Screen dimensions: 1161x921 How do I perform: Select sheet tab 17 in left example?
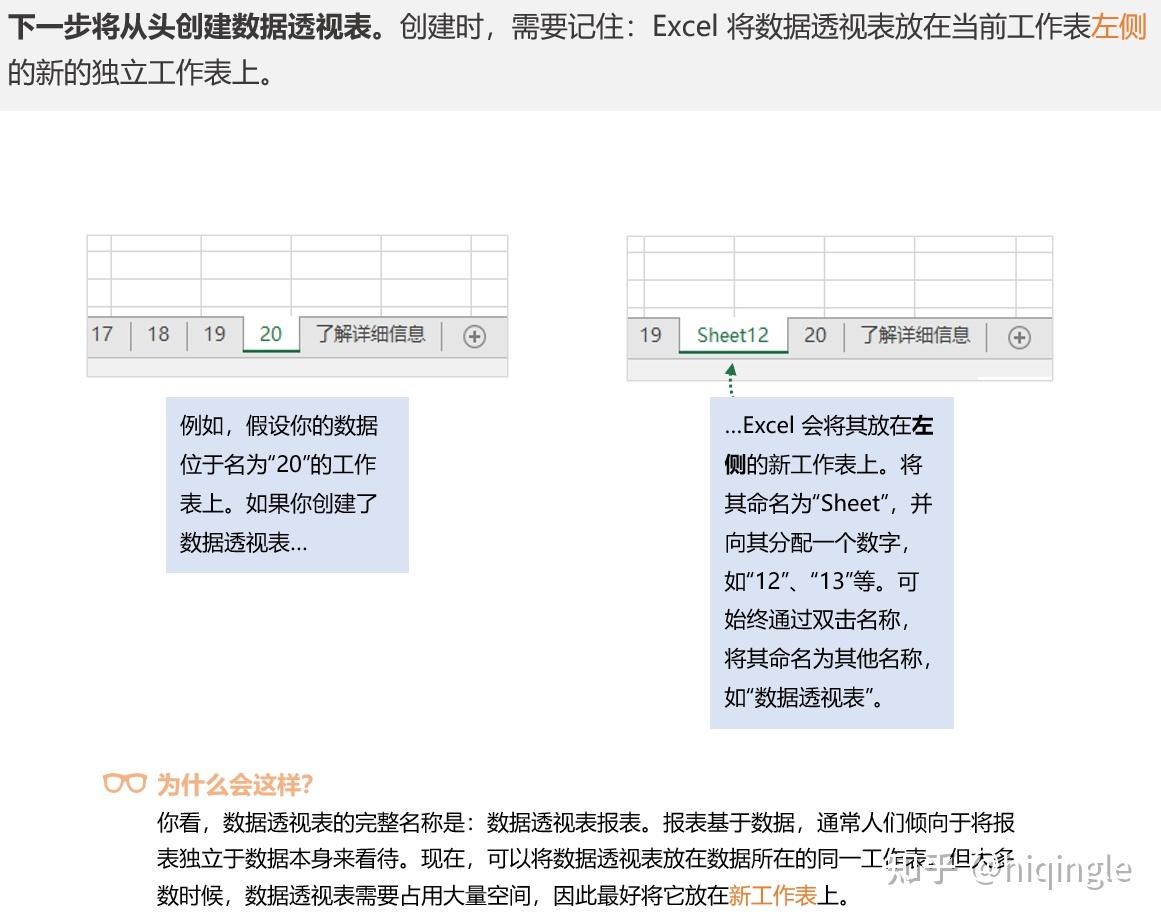pos(102,335)
